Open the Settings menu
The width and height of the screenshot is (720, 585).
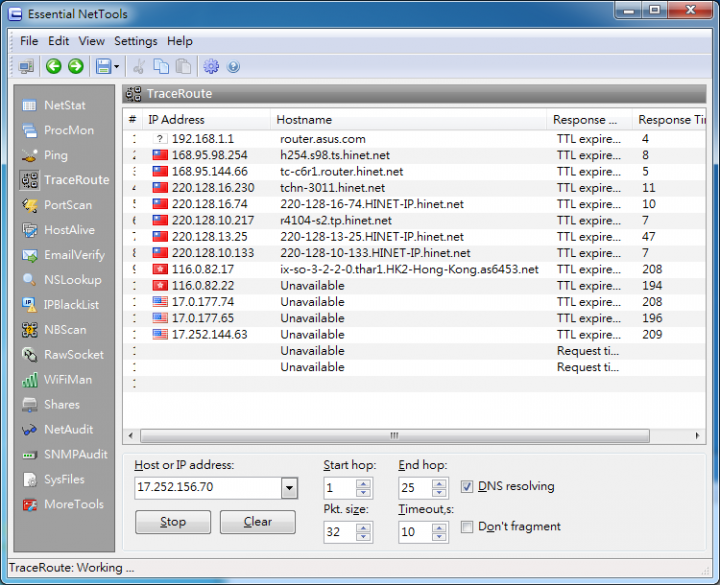click(x=135, y=41)
